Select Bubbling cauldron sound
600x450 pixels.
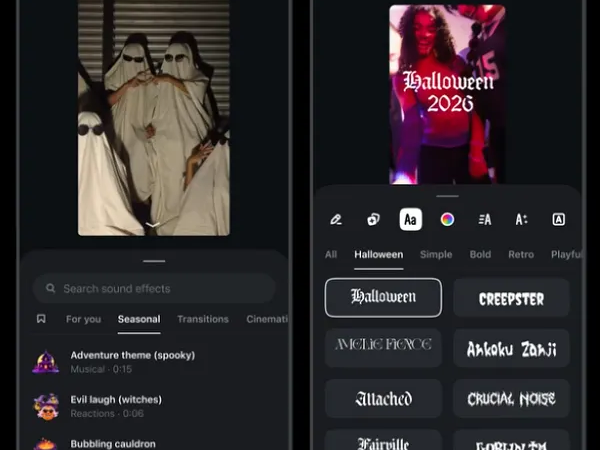(154, 444)
